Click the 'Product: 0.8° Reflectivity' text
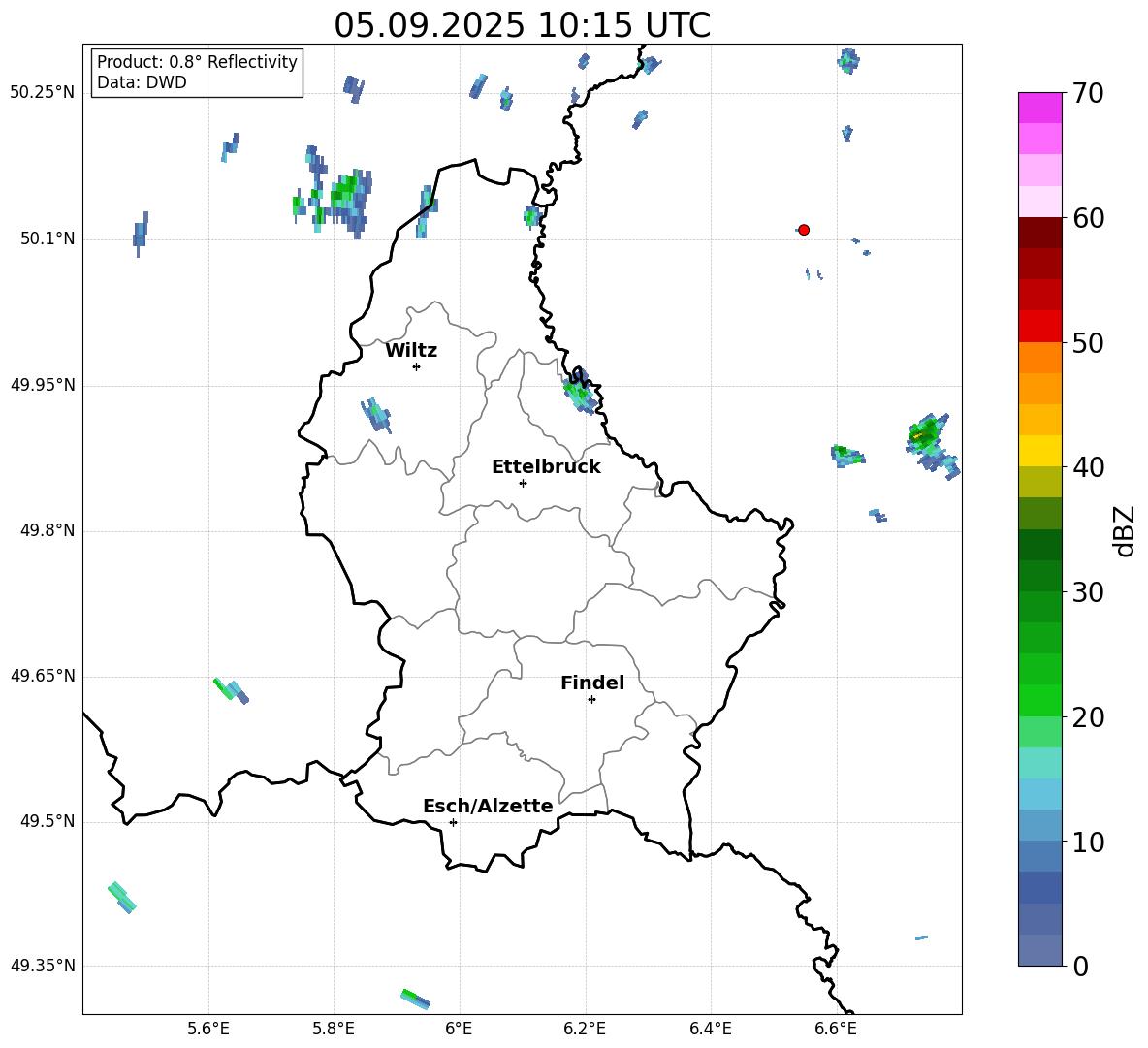Image resolution: width=1148 pixels, height=1048 pixels. pyautogui.click(x=197, y=61)
